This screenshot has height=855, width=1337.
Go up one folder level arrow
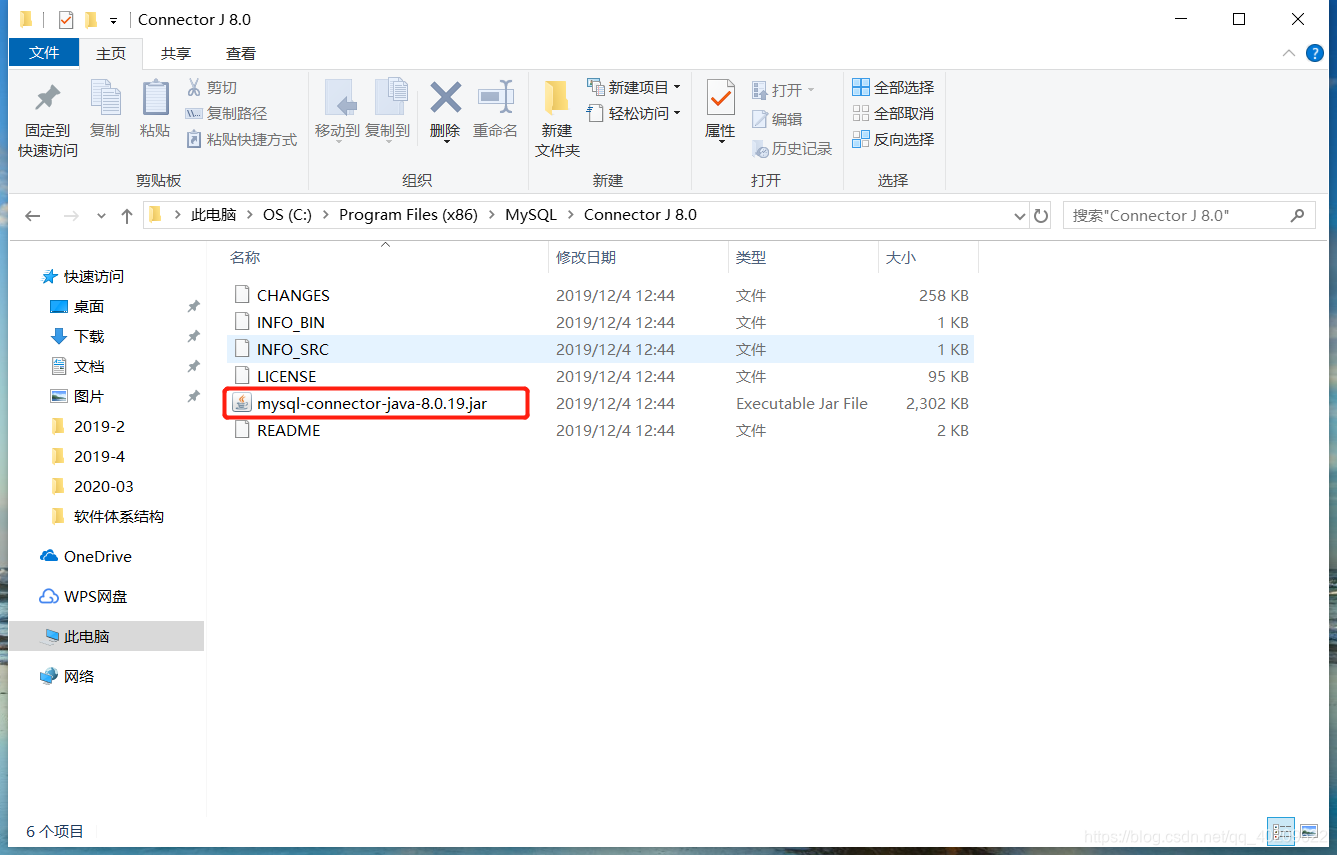[x=127, y=215]
